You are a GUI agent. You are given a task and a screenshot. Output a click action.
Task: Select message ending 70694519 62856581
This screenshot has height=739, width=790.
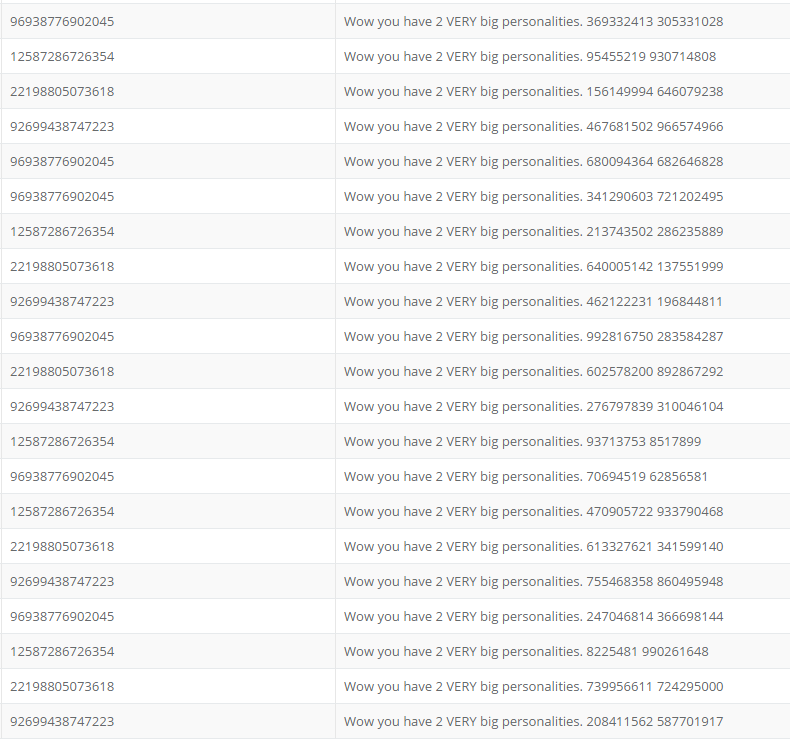[x=526, y=477]
